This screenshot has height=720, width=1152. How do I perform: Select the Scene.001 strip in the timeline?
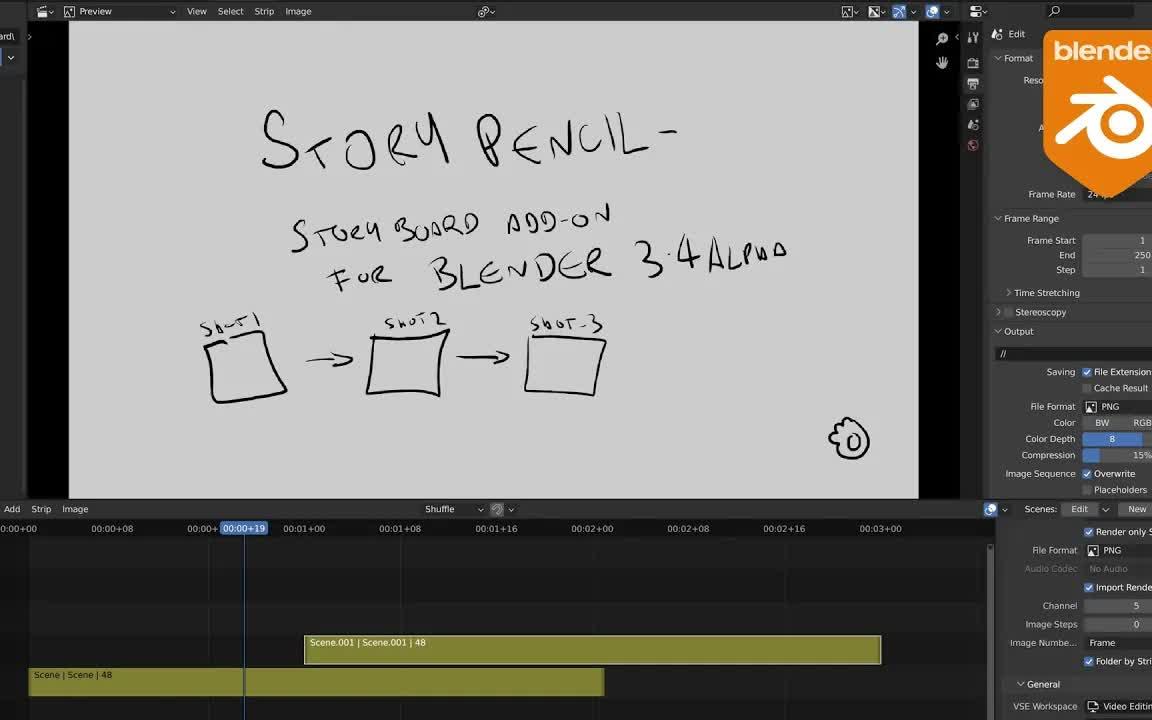[x=590, y=649]
